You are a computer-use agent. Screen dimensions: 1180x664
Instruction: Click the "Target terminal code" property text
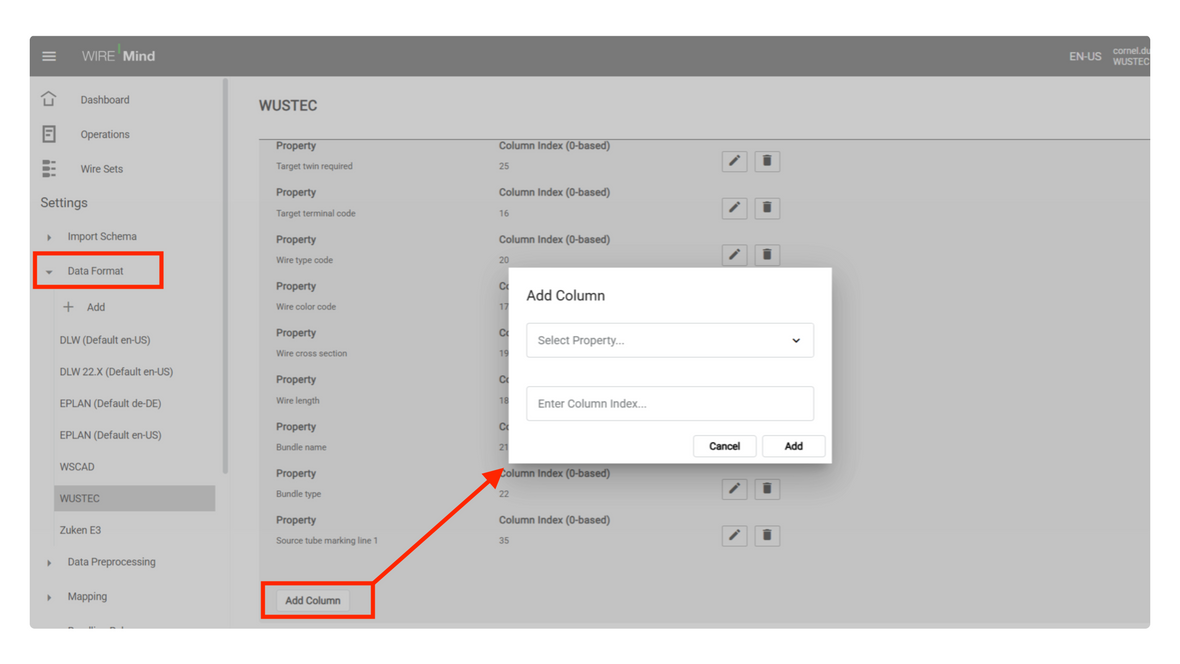[315, 213]
